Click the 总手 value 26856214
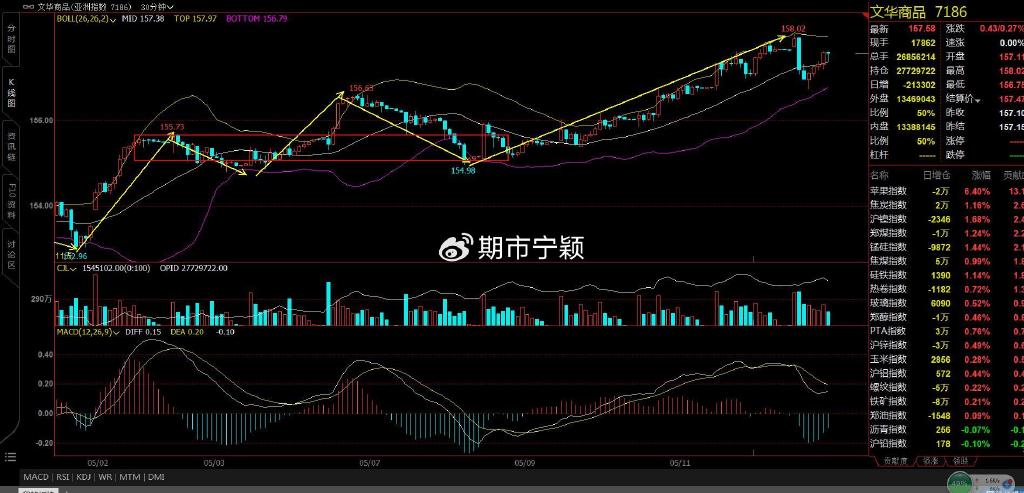The height and width of the screenshot is (493, 1024). point(915,57)
